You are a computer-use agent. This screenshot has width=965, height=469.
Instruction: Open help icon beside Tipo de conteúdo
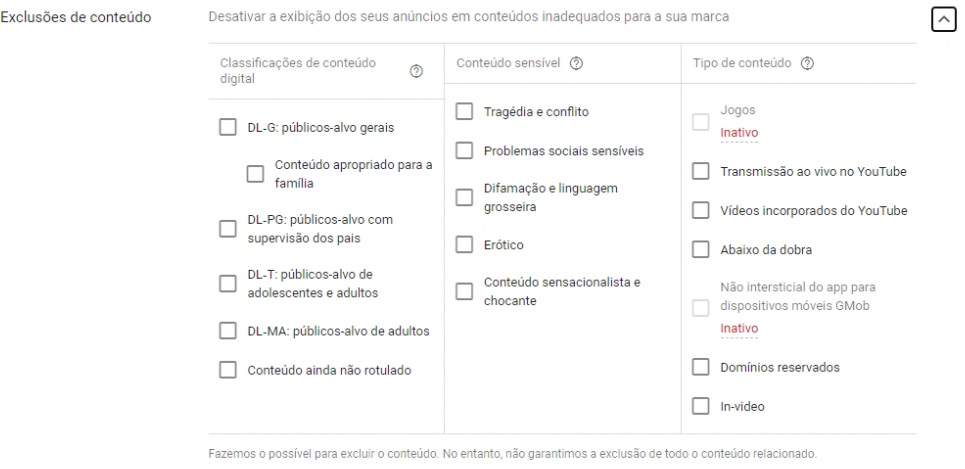tap(807, 63)
